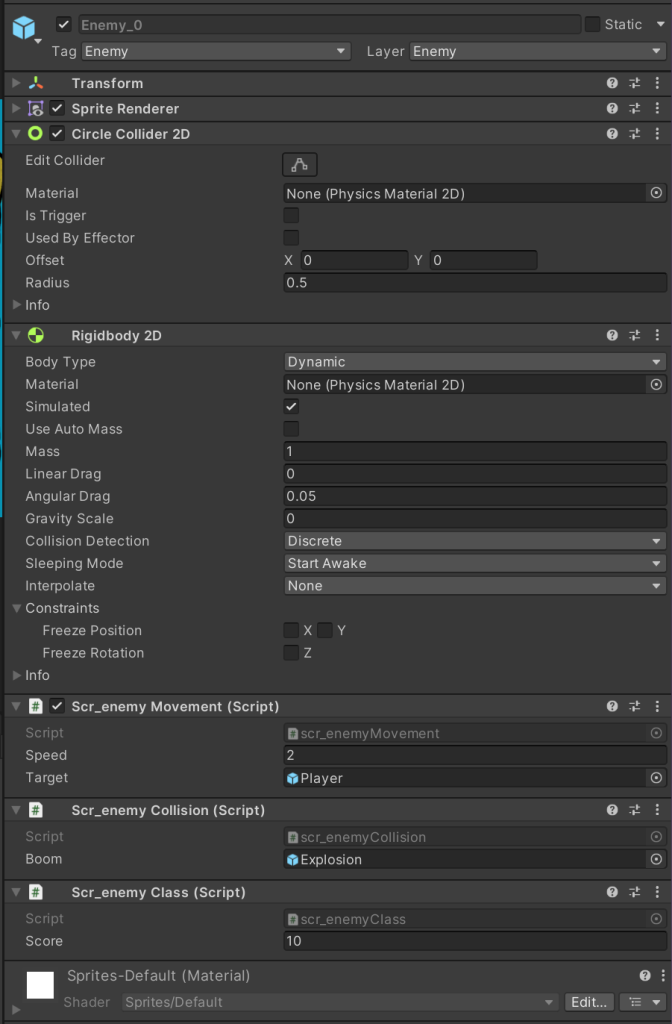672x1024 pixels.
Task: Click object picker next to the Explosion field
Action: pyautogui.click(x=656, y=859)
